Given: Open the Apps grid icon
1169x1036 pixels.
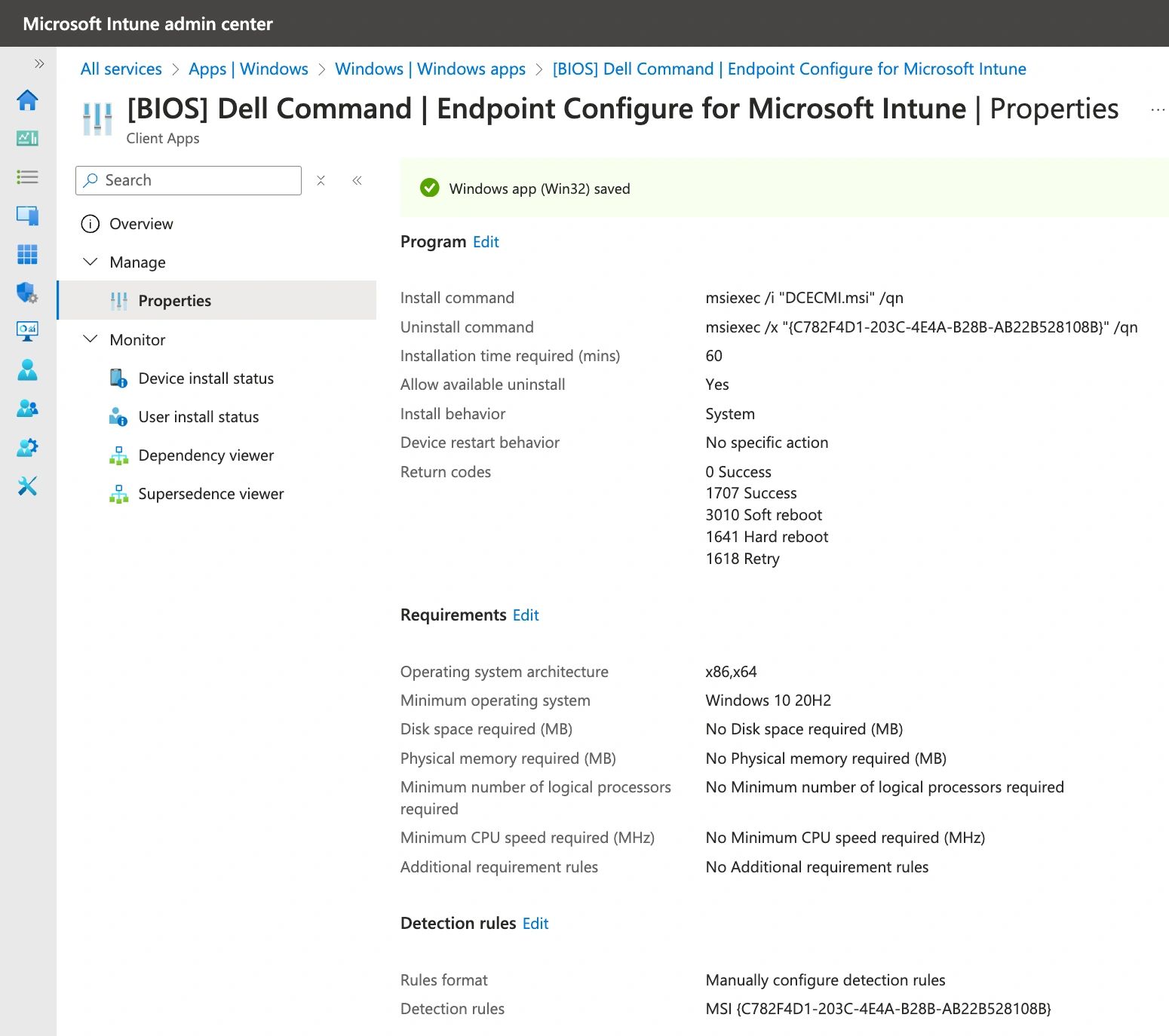Looking at the screenshot, I should [28, 254].
